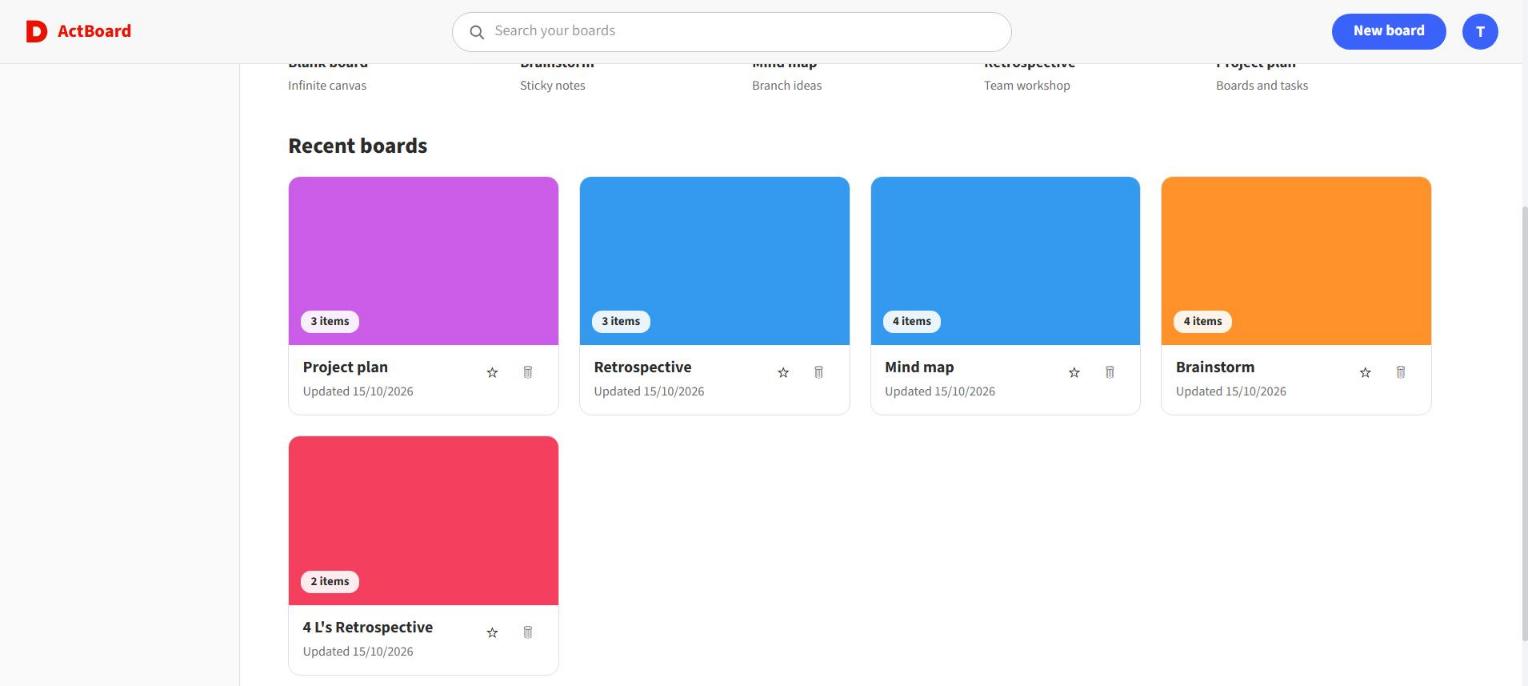
Task: Click the trash icon for Retrospective board
Action: 818,372
